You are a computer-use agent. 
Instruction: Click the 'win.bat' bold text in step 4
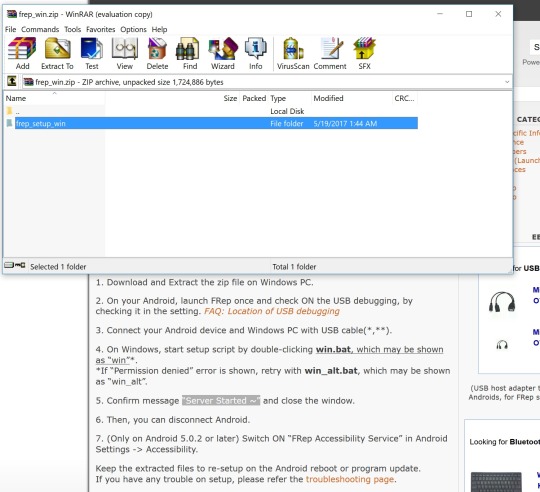[x=333, y=349]
